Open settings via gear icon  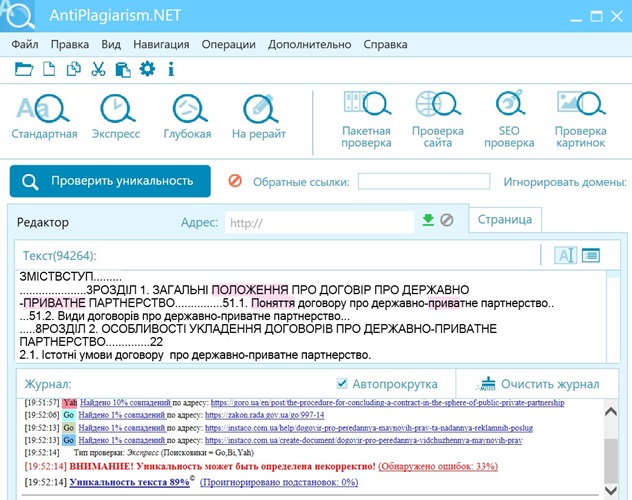click(x=147, y=69)
